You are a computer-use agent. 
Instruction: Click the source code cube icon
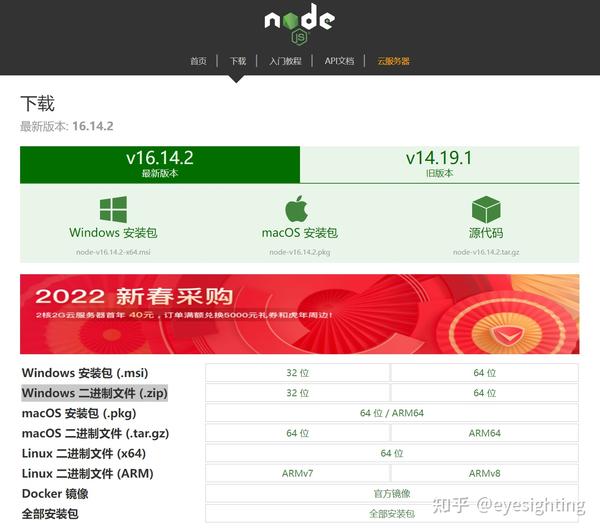(486, 209)
